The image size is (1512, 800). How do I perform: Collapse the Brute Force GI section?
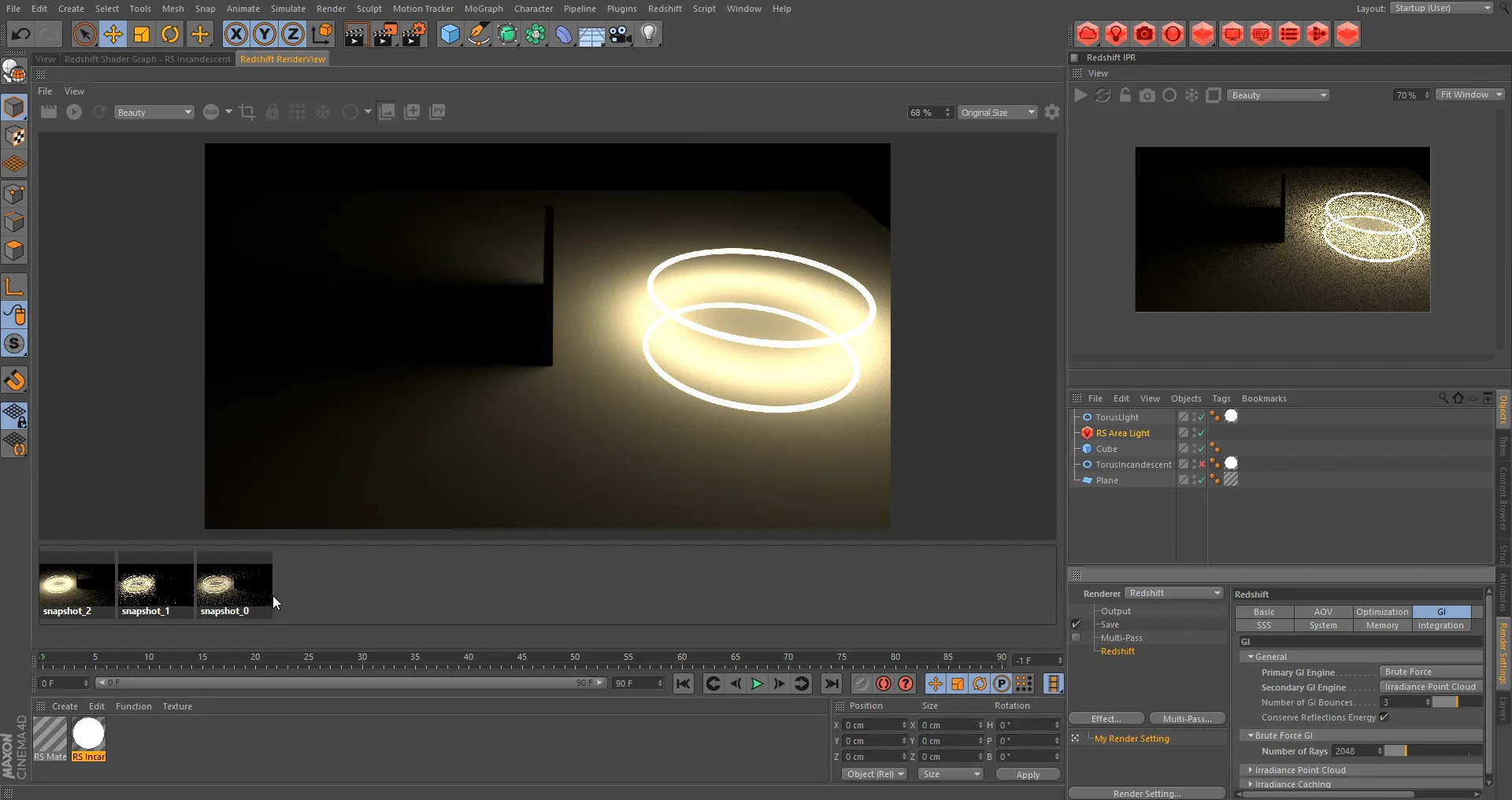[1251, 735]
